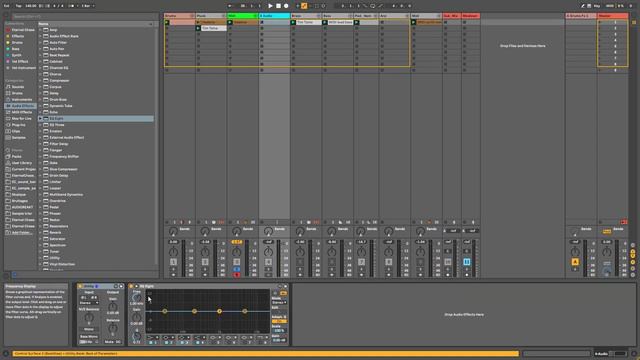Viewport: 640px width, 360px height.
Task: Disarm the Wish track red arm button
Action: [x=237, y=275]
